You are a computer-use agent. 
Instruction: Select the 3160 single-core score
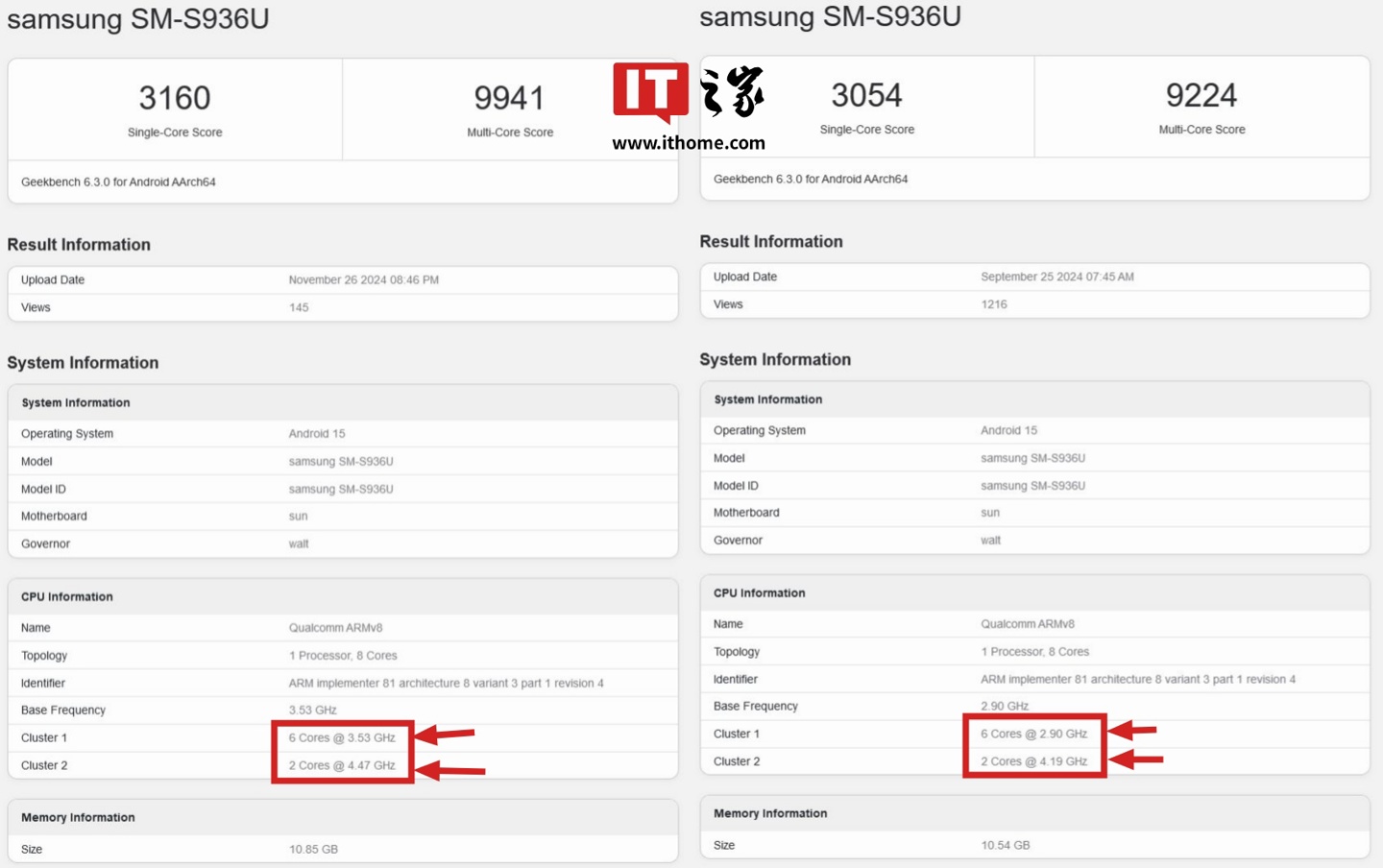(x=174, y=98)
